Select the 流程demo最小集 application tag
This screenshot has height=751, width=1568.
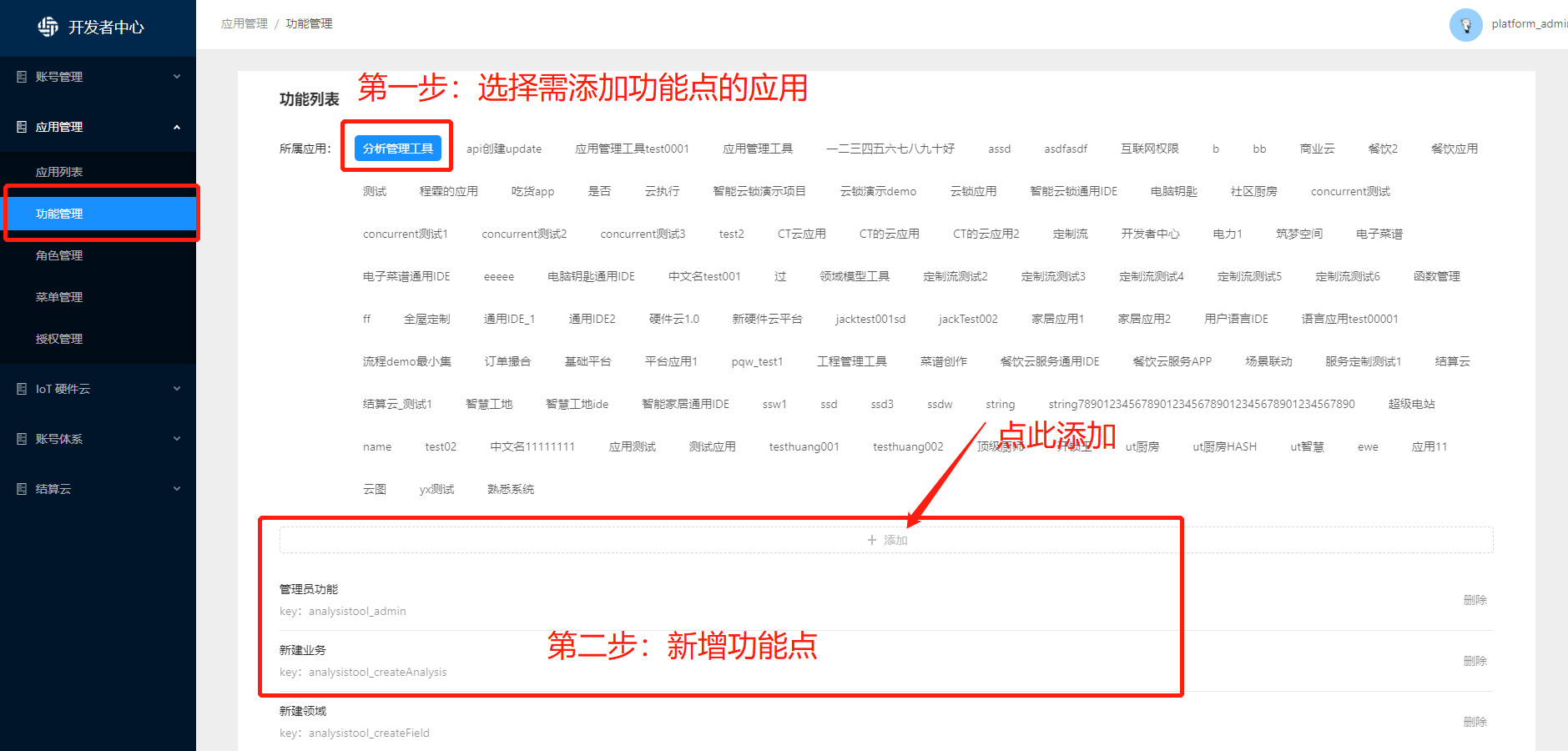click(x=407, y=361)
